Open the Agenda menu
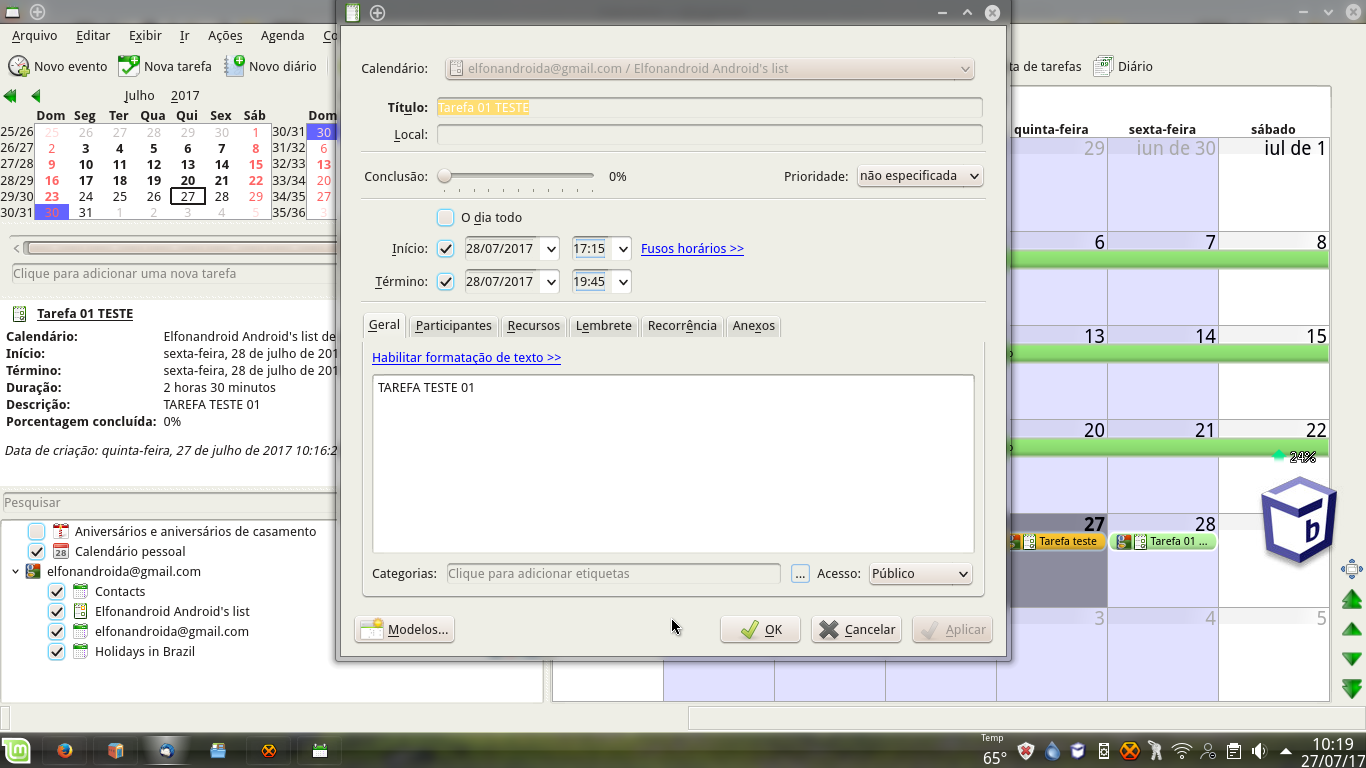This screenshot has width=1366, height=768. tap(282, 35)
